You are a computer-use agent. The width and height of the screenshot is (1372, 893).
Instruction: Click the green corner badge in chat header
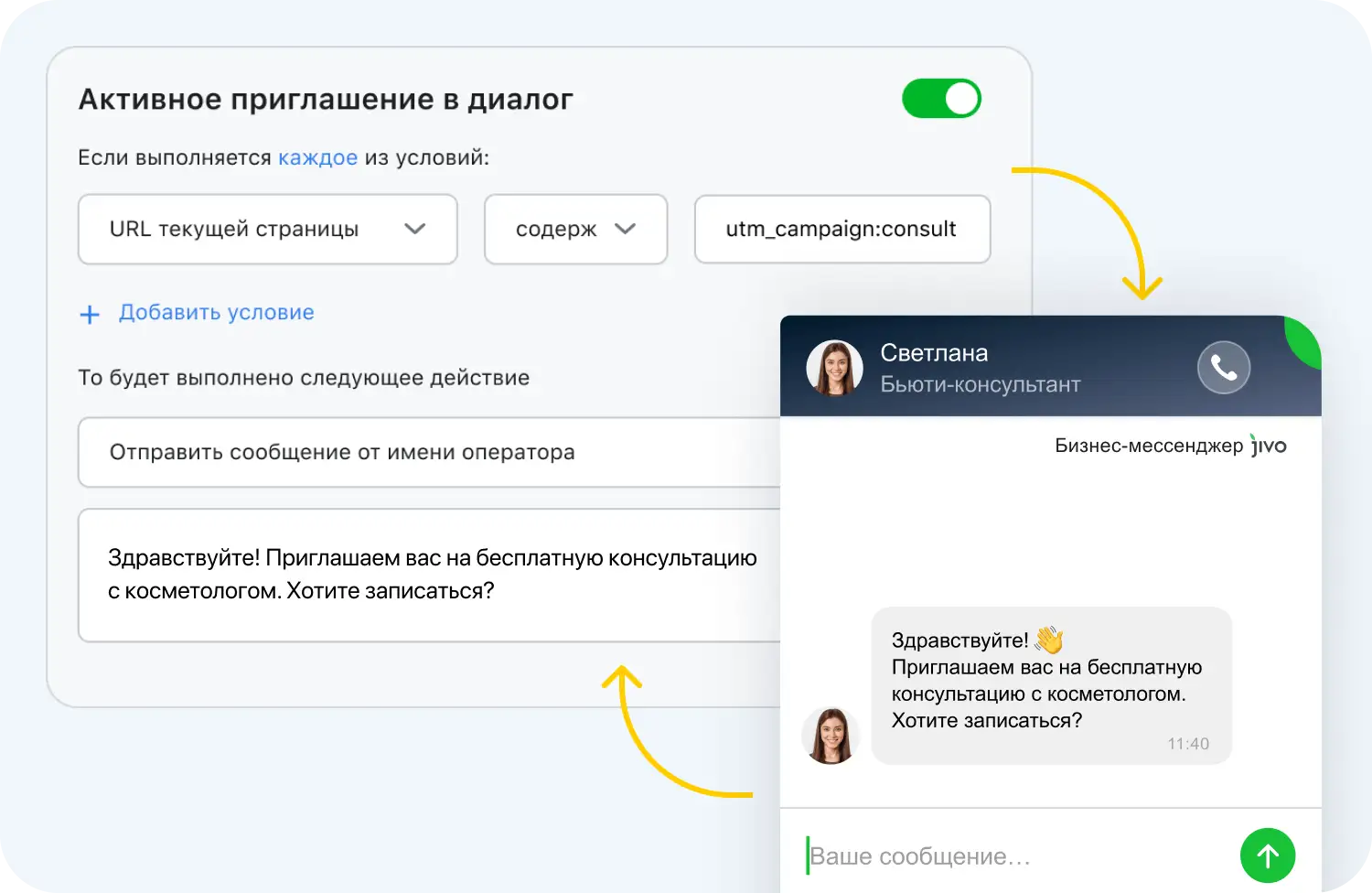click(1304, 339)
